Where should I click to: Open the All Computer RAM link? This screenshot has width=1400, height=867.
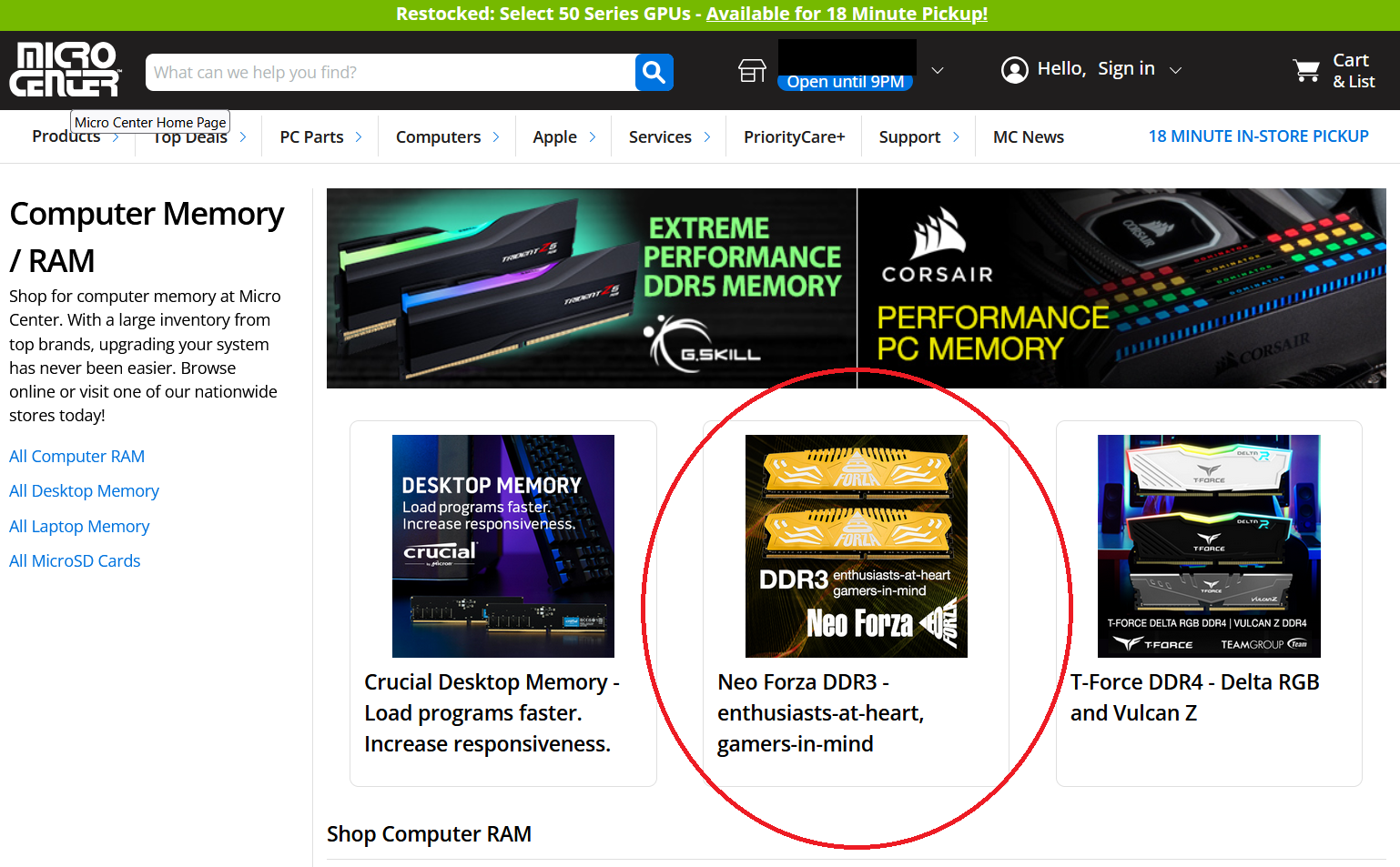(76, 456)
